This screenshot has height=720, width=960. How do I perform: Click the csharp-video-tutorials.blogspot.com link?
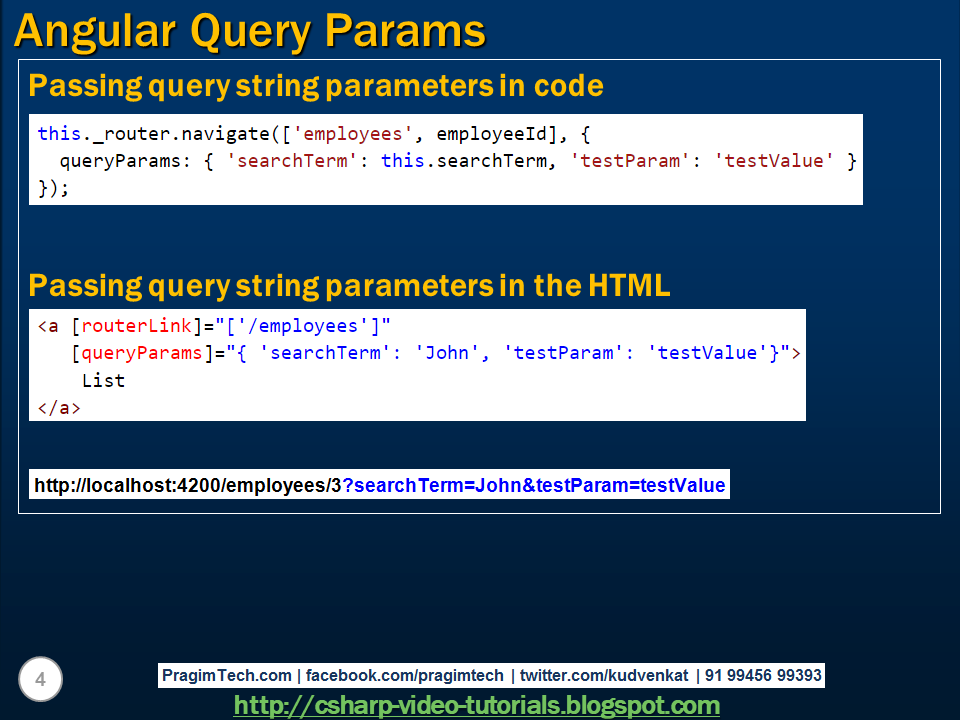[x=477, y=705]
